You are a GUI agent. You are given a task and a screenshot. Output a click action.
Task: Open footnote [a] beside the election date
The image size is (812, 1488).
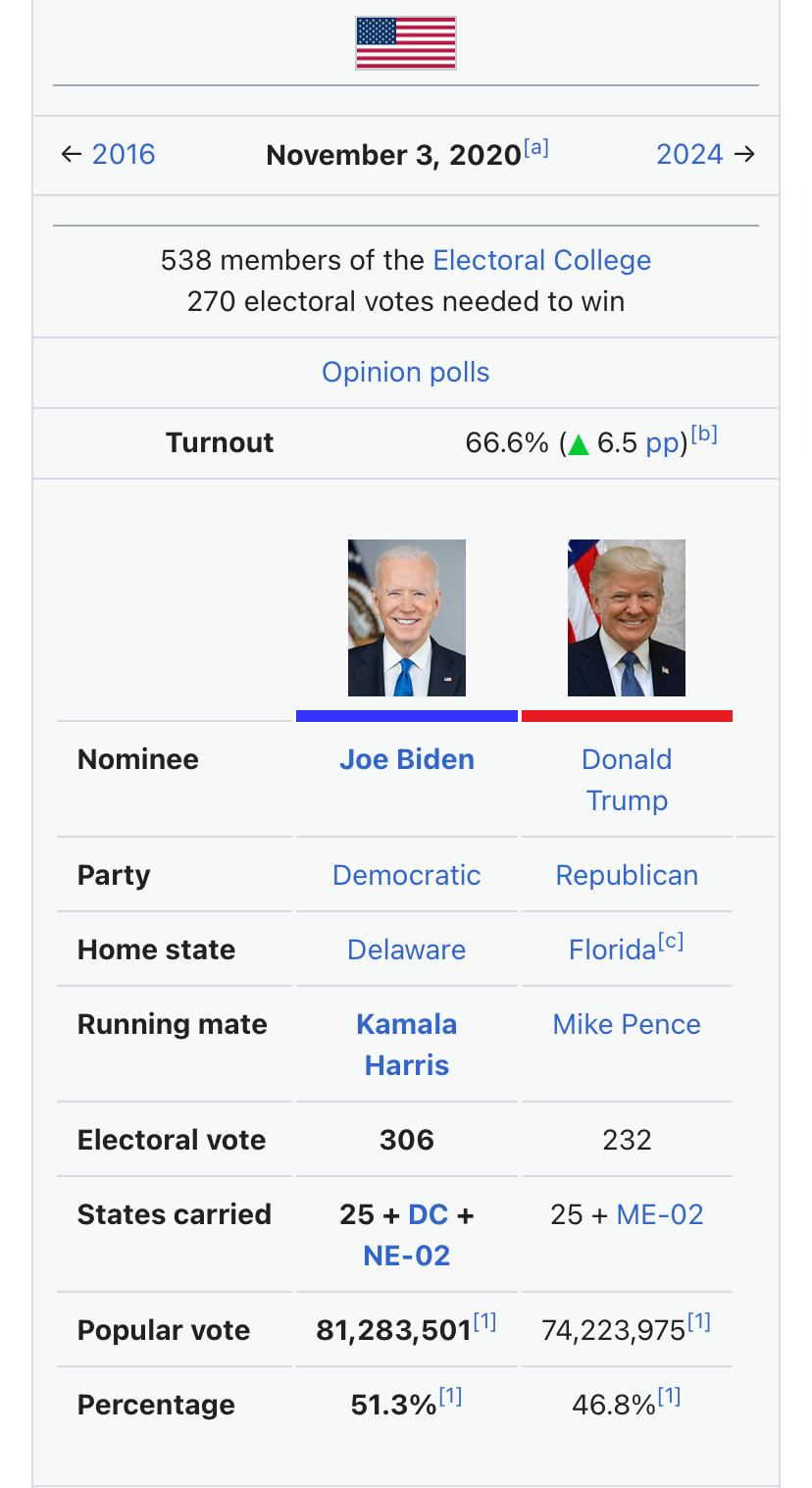pyautogui.click(x=536, y=148)
